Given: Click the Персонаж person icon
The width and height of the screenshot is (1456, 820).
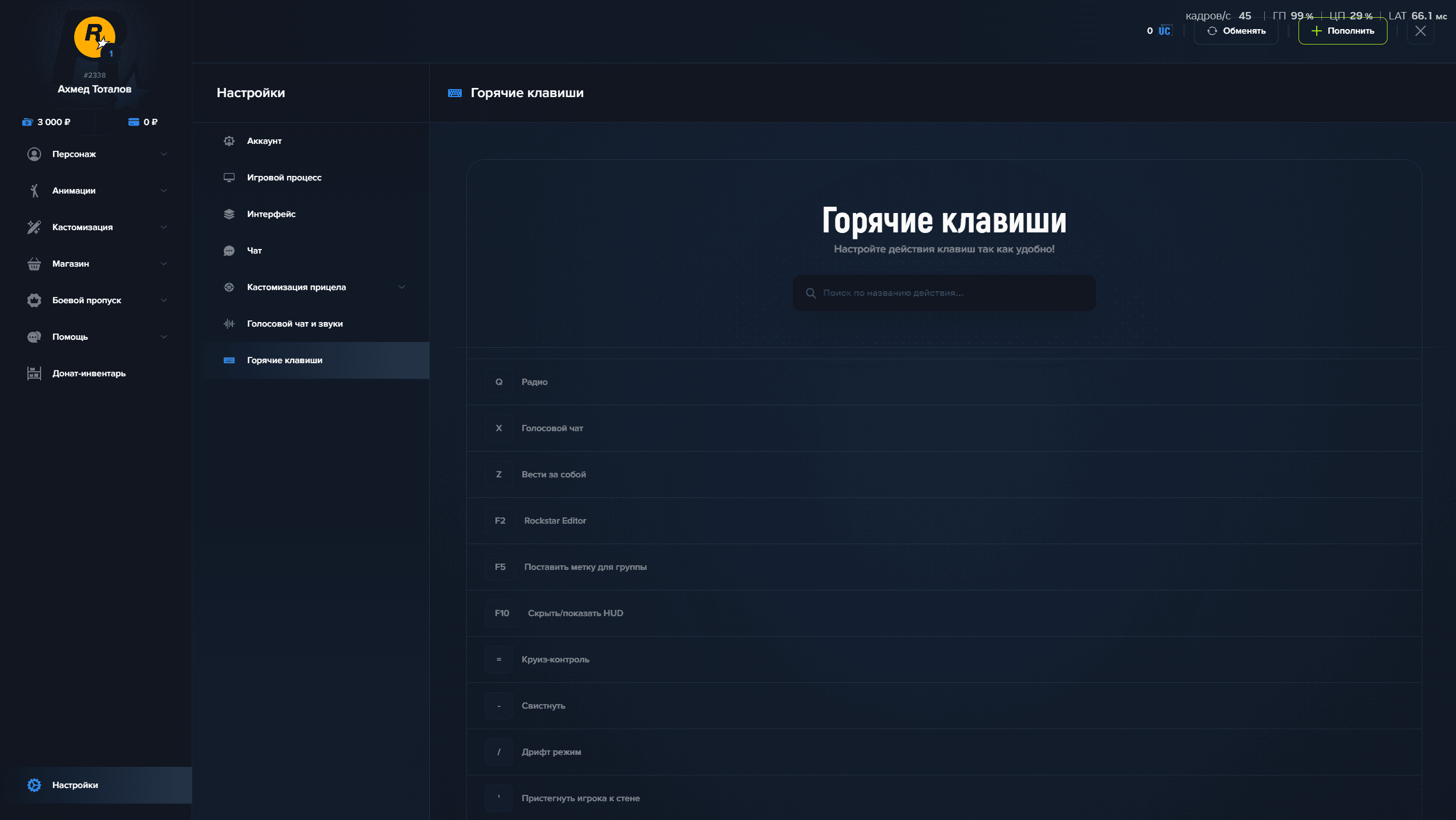Looking at the screenshot, I should point(34,154).
